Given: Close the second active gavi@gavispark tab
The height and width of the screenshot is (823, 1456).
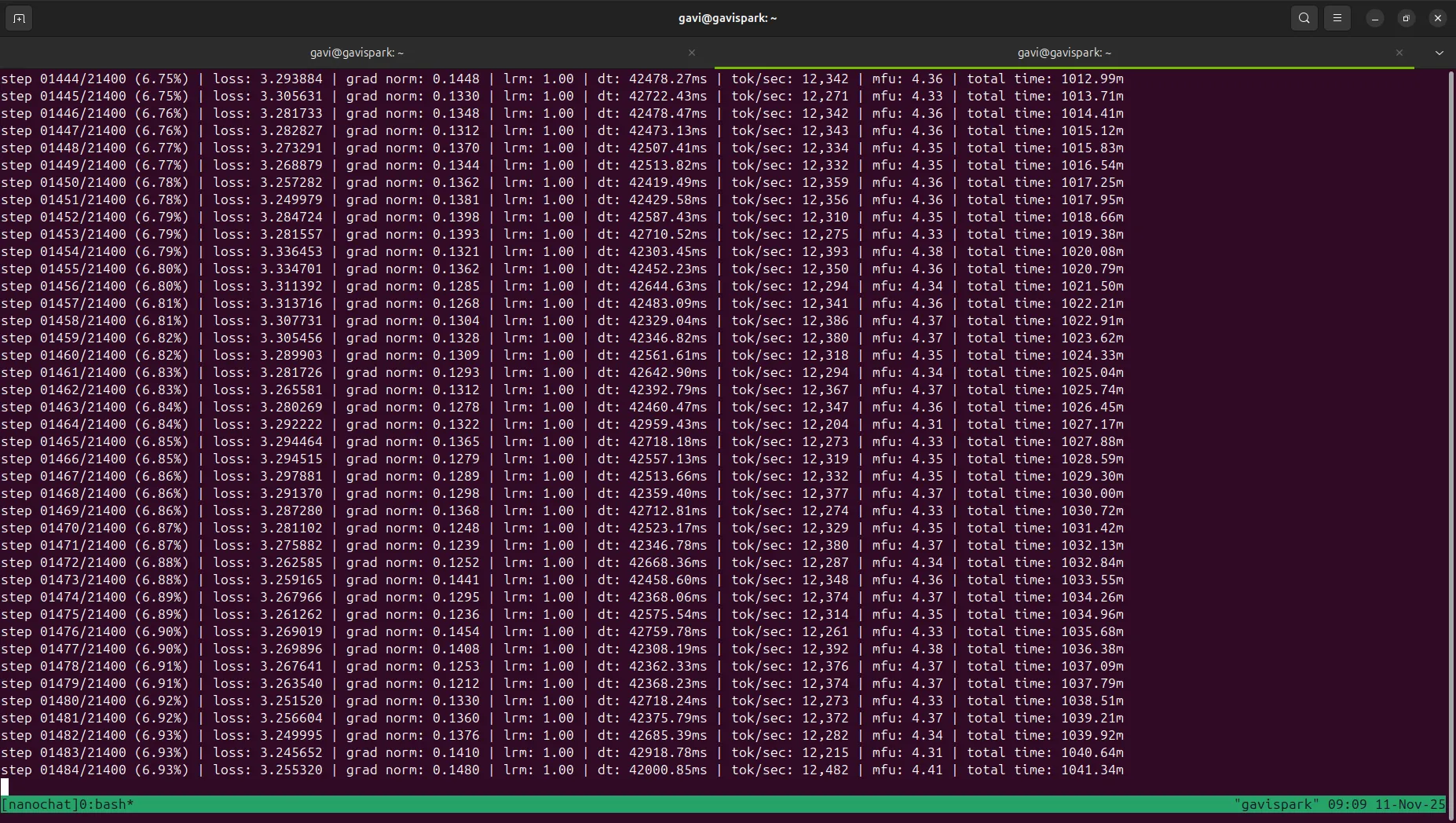Looking at the screenshot, I should (x=1399, y=53).
